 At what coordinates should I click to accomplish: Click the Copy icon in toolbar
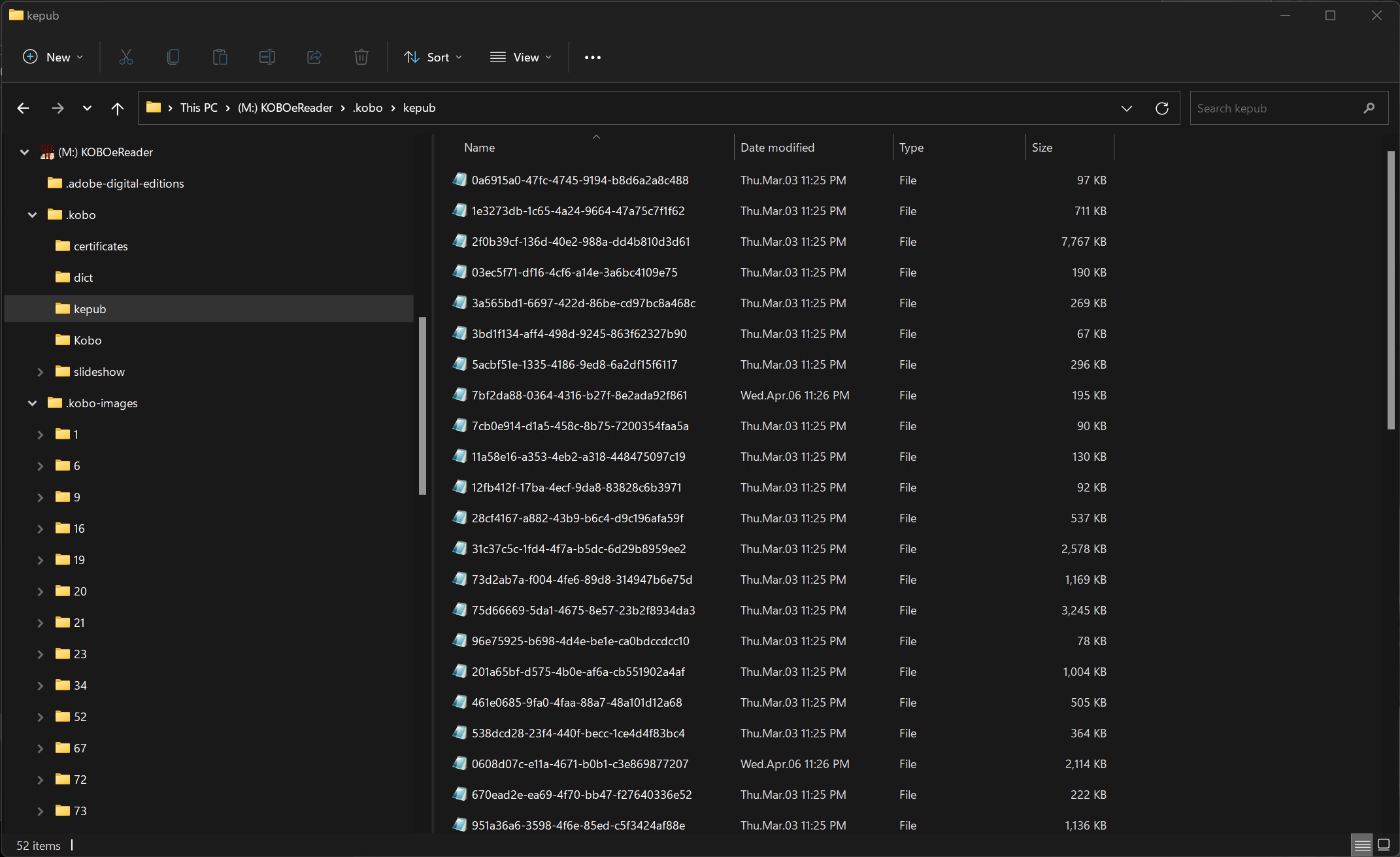point(173,58)
